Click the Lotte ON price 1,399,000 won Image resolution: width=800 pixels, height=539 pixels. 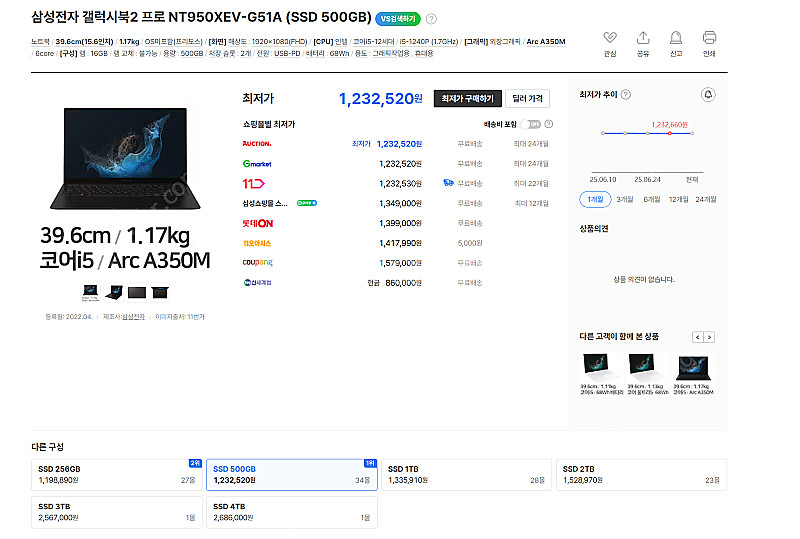click(400, 223)
